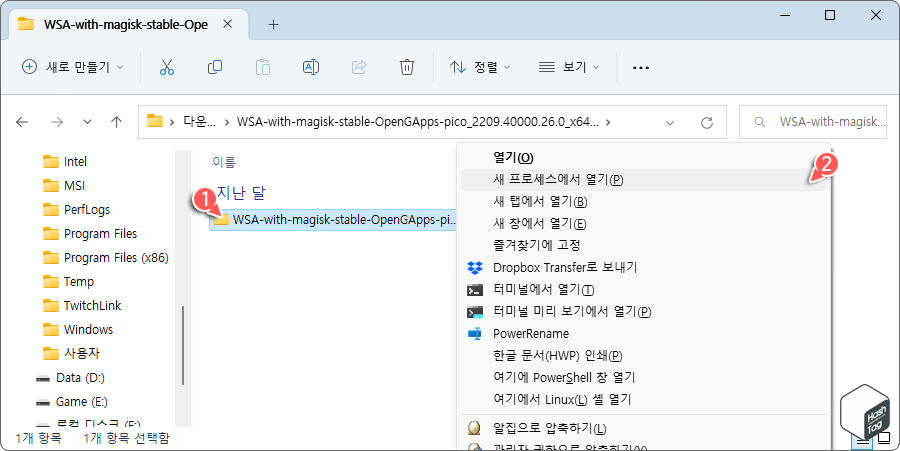
Task: Choose 한글 문서(HWP) 인쇄(P) menu entry
Action: tap(643, 356)
